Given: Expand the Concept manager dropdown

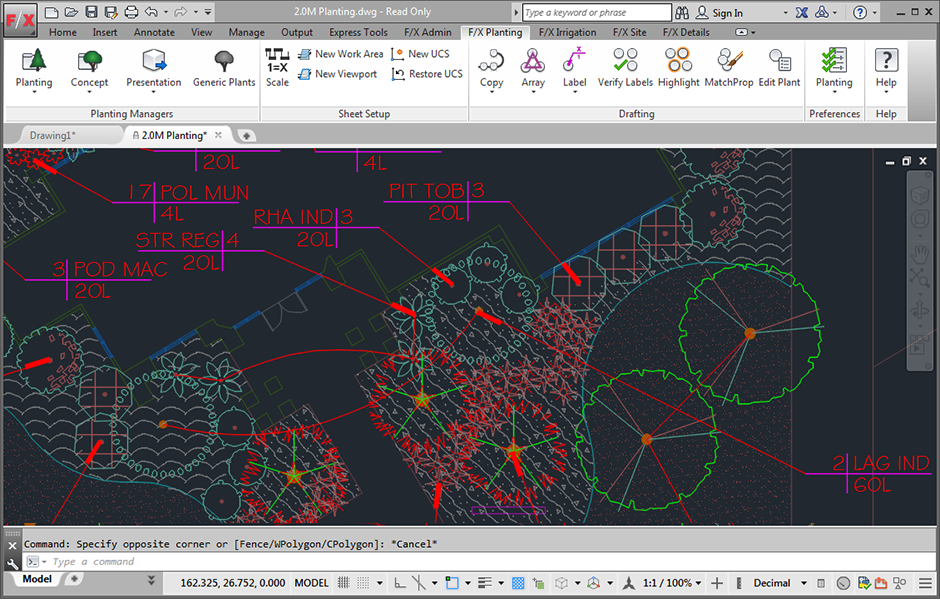Looking at the screenshot, I should pyautogui.click(x=89, y=92).
